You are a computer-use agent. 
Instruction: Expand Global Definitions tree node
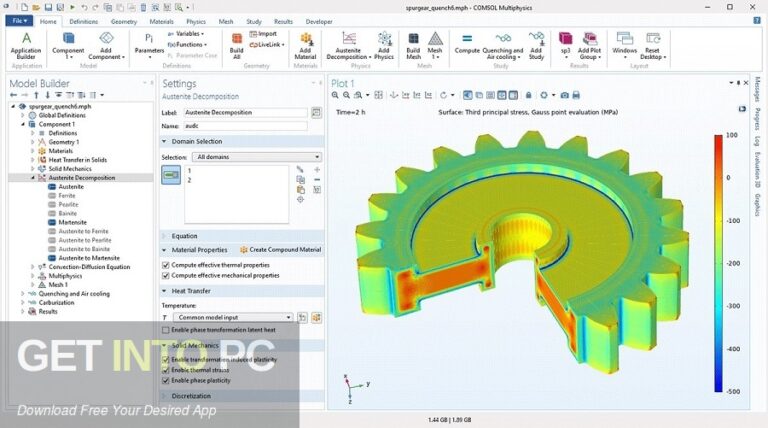(x=23, y=116)
